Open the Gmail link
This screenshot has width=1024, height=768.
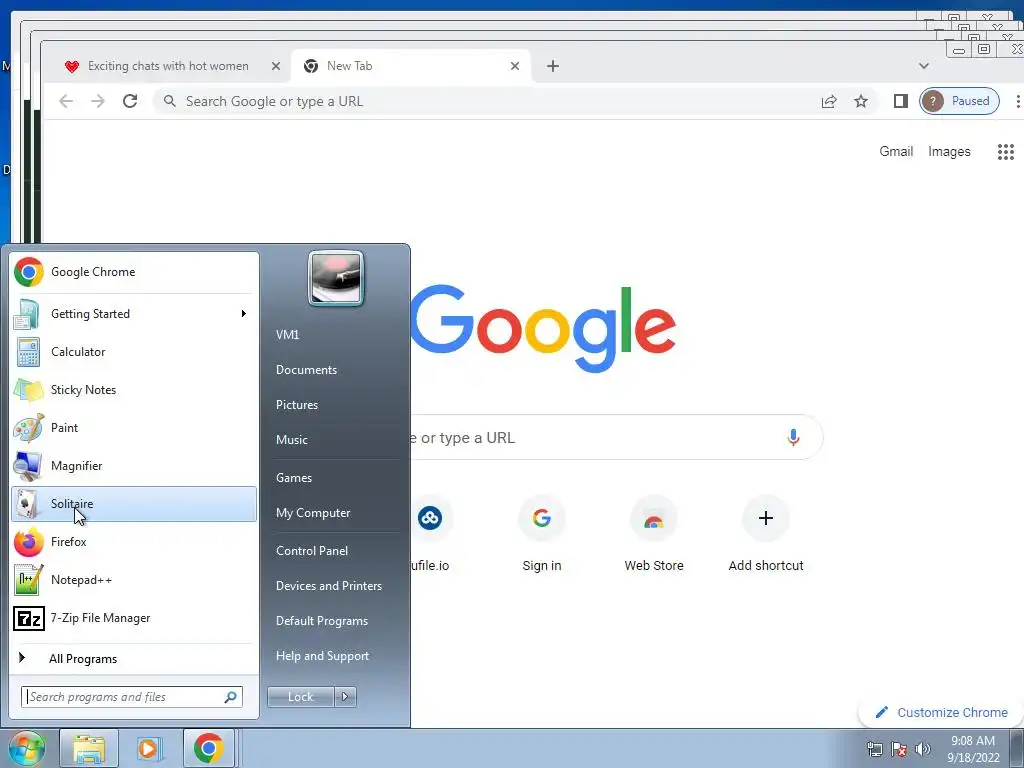click(x=895, y=152)
